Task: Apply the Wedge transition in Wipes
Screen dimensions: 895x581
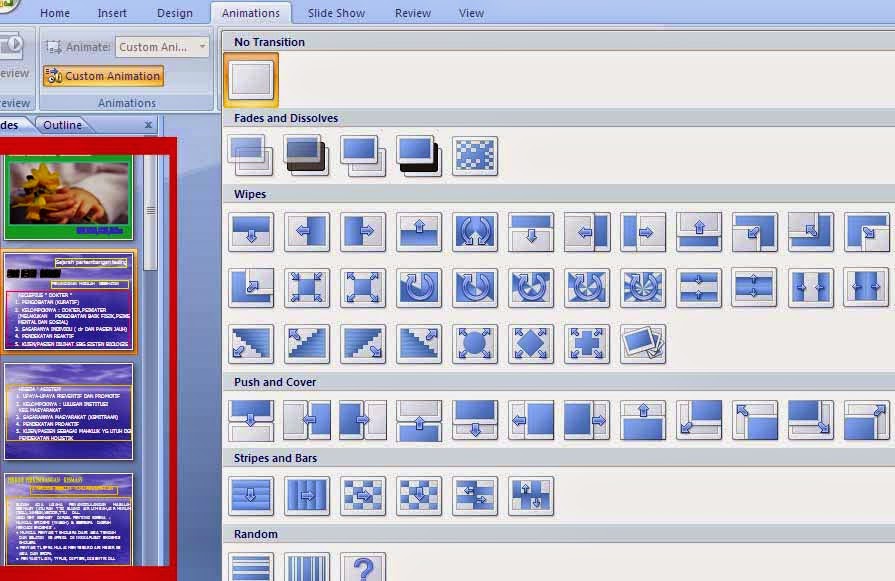Action: (x=475, y=231)
